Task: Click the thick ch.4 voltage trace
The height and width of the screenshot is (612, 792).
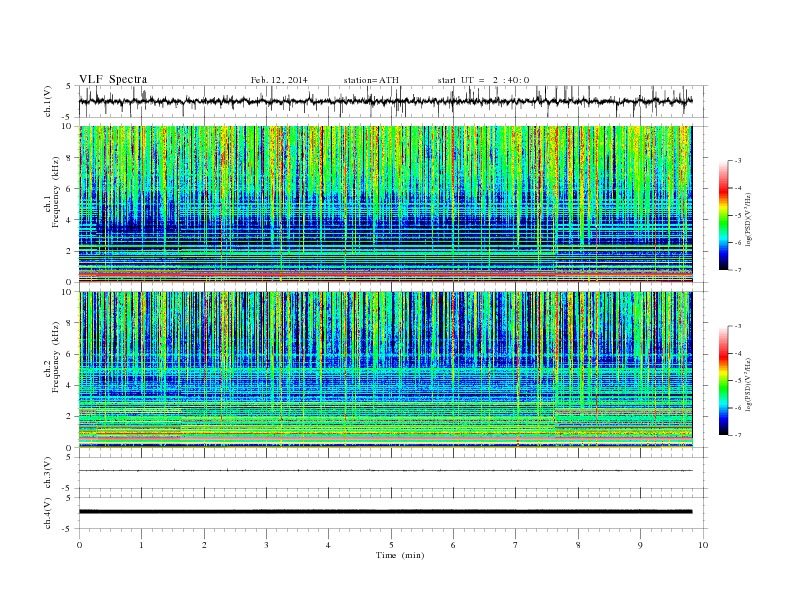Action: [x=385, y=512]
